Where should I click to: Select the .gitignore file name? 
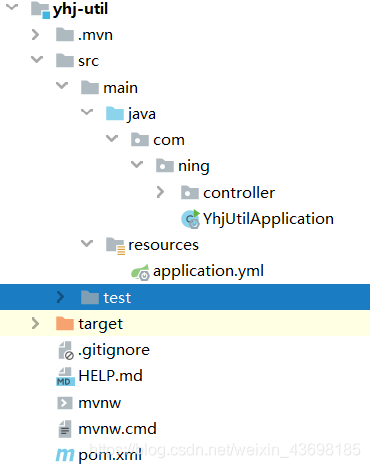pos(114,350)
